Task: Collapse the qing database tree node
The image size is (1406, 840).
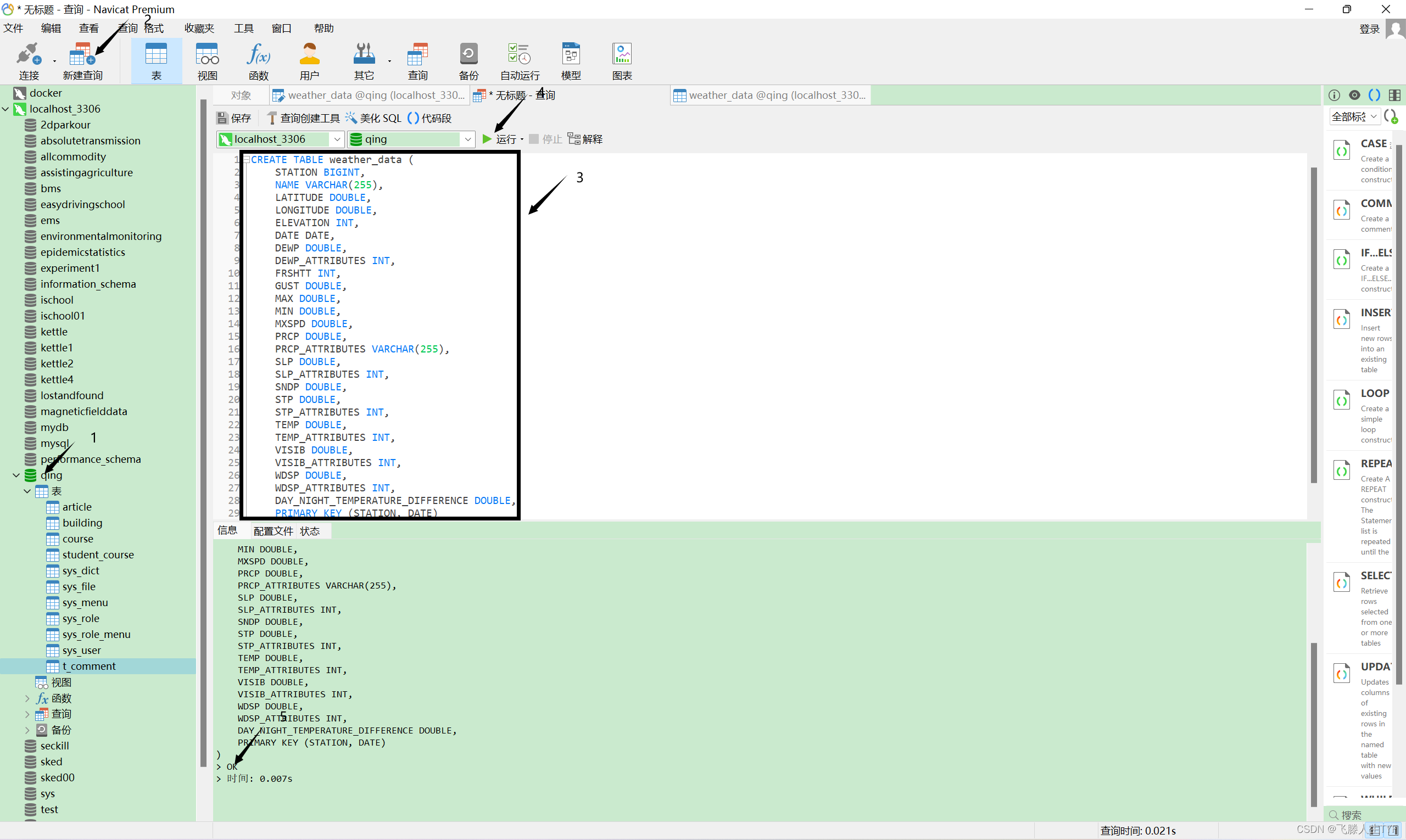Action: [16, 475]
